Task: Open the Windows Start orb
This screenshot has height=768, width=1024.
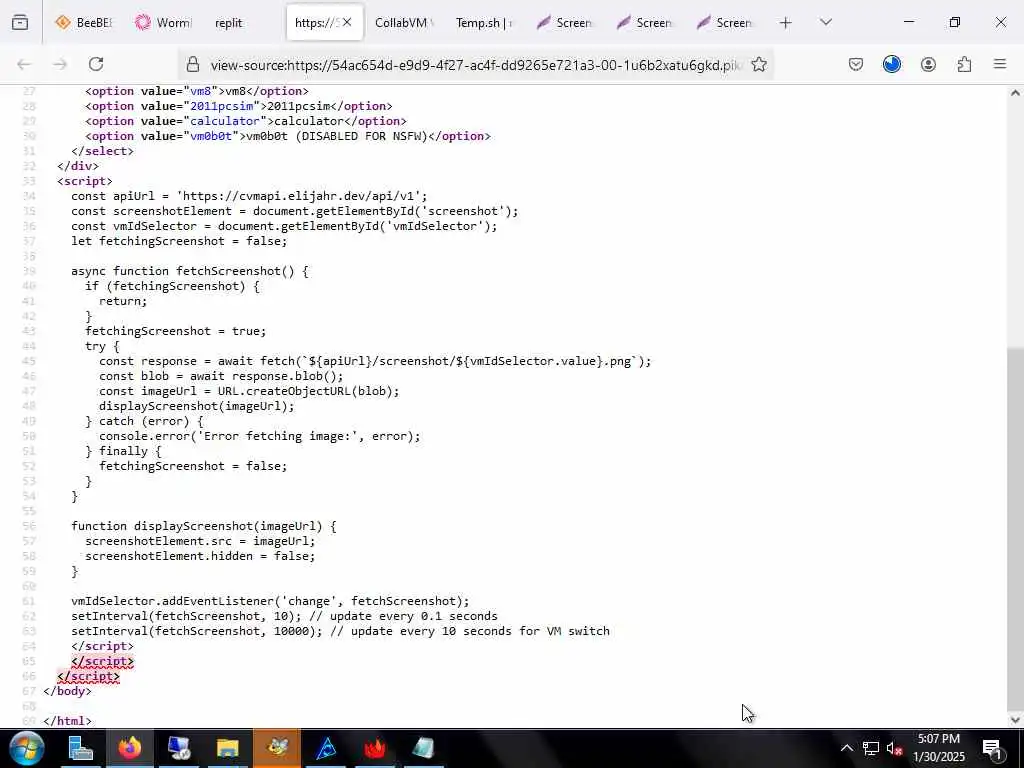Action: (27, 748)
